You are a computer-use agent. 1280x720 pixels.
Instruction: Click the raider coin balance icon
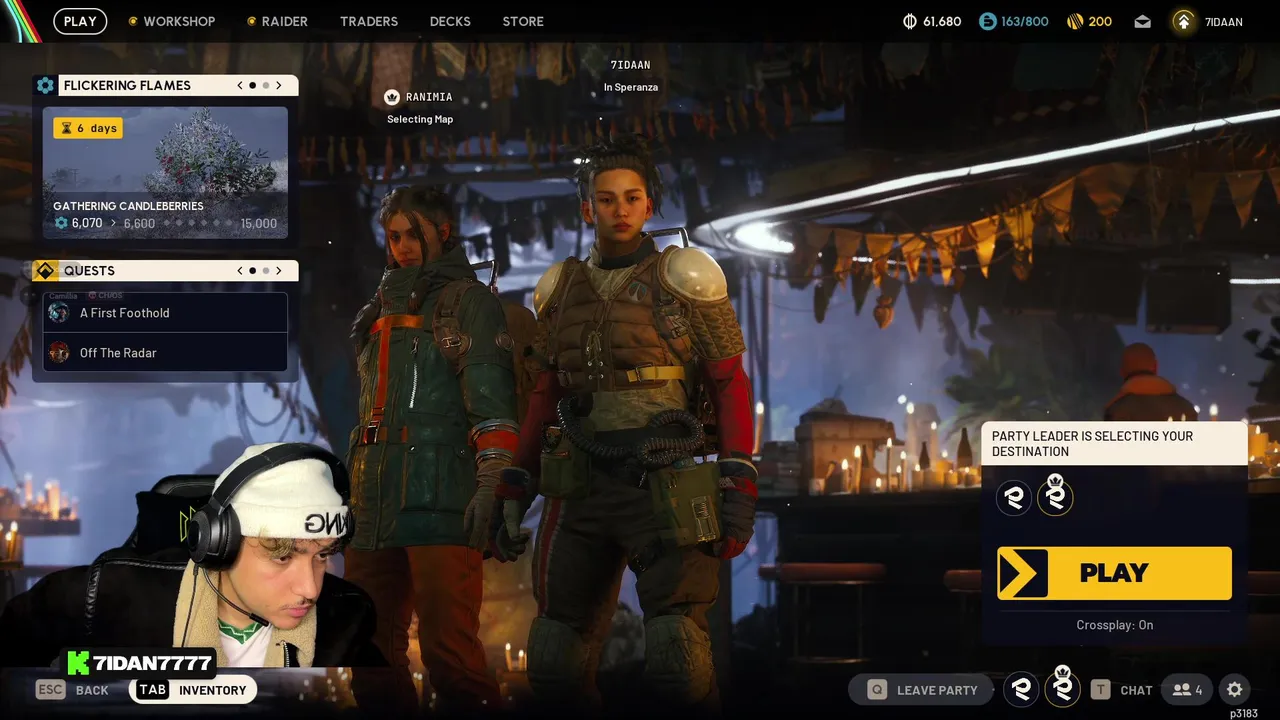click(x=909, y=21)
